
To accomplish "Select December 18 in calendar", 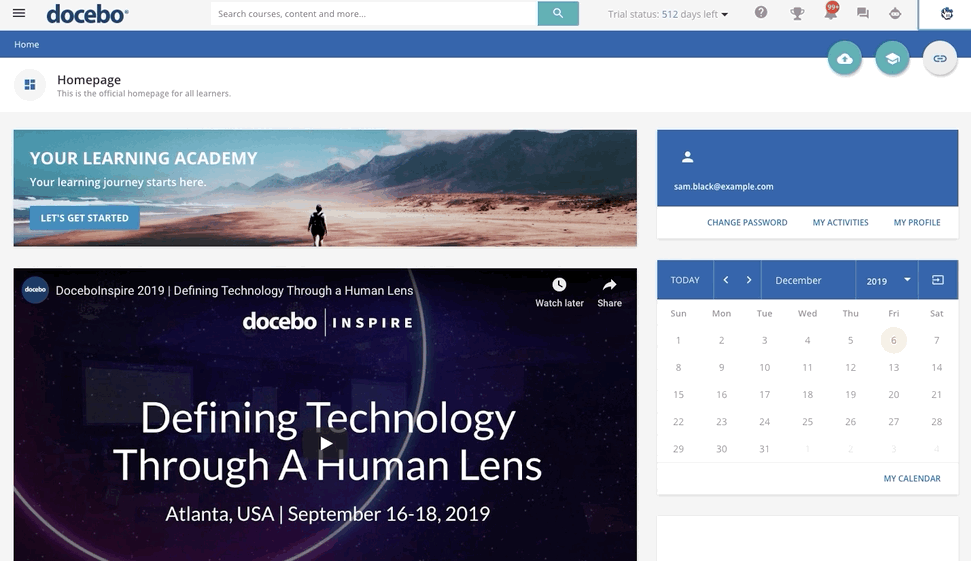I will click(808, 394).
